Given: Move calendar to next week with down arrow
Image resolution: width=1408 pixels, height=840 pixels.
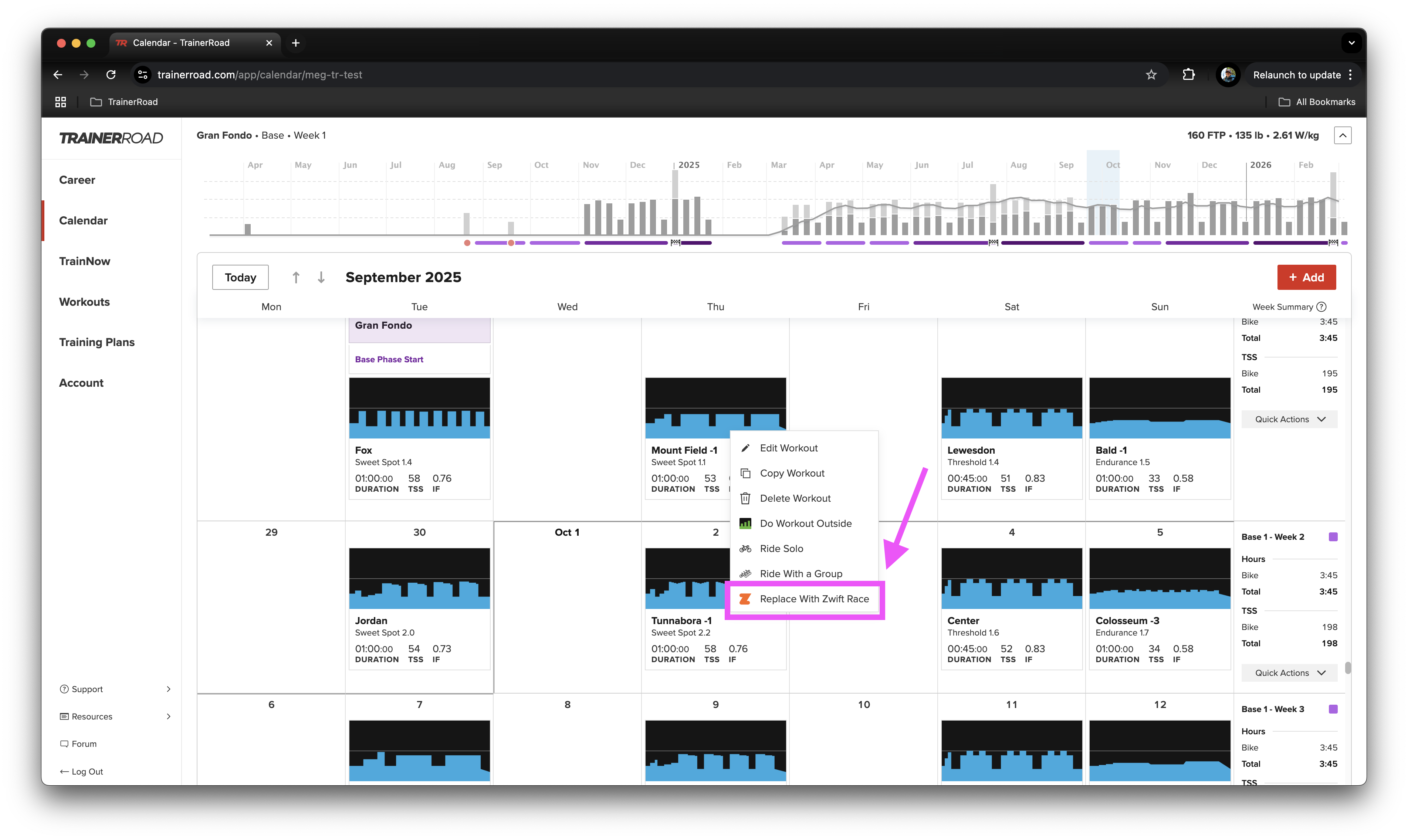Looking at the screenshot, I should [x=321, y=277].
